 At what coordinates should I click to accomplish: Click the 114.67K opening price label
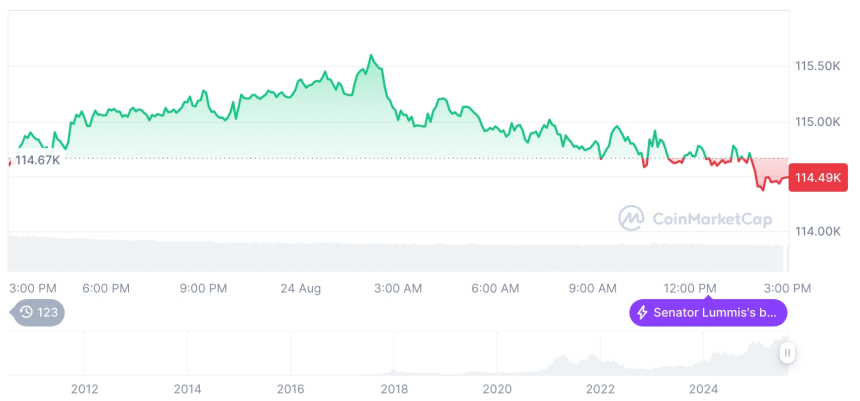pyautogui.click(x=37, y=160)
